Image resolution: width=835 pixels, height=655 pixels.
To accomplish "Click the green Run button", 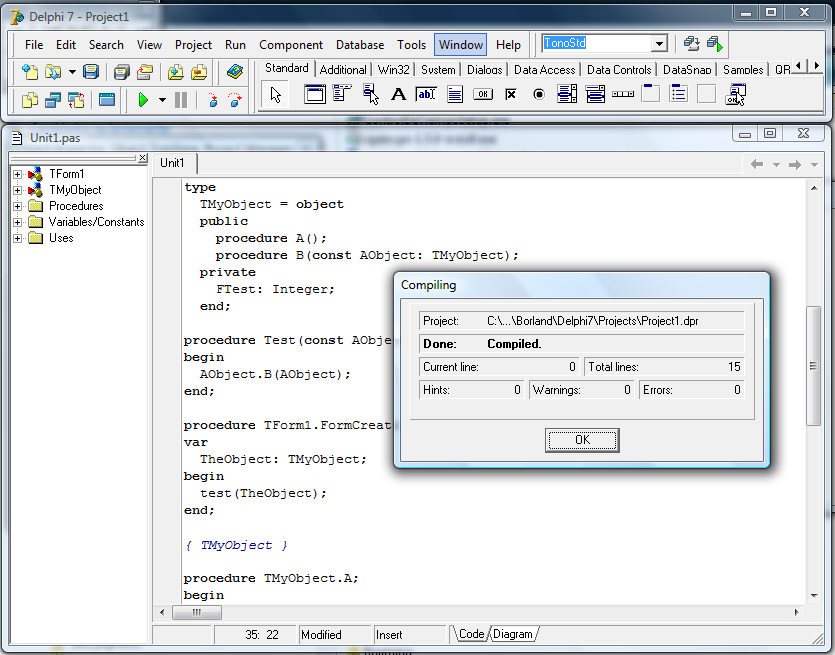I will click(x=143, y=100).
